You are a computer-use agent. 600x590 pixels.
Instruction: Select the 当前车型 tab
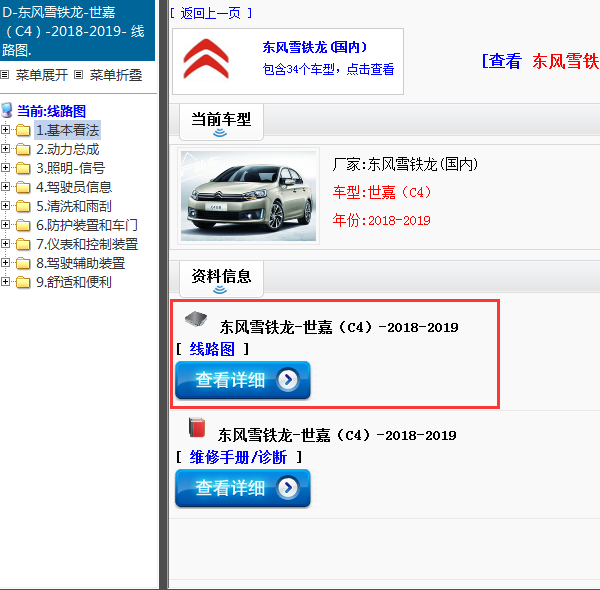click(x=221, y=122)
